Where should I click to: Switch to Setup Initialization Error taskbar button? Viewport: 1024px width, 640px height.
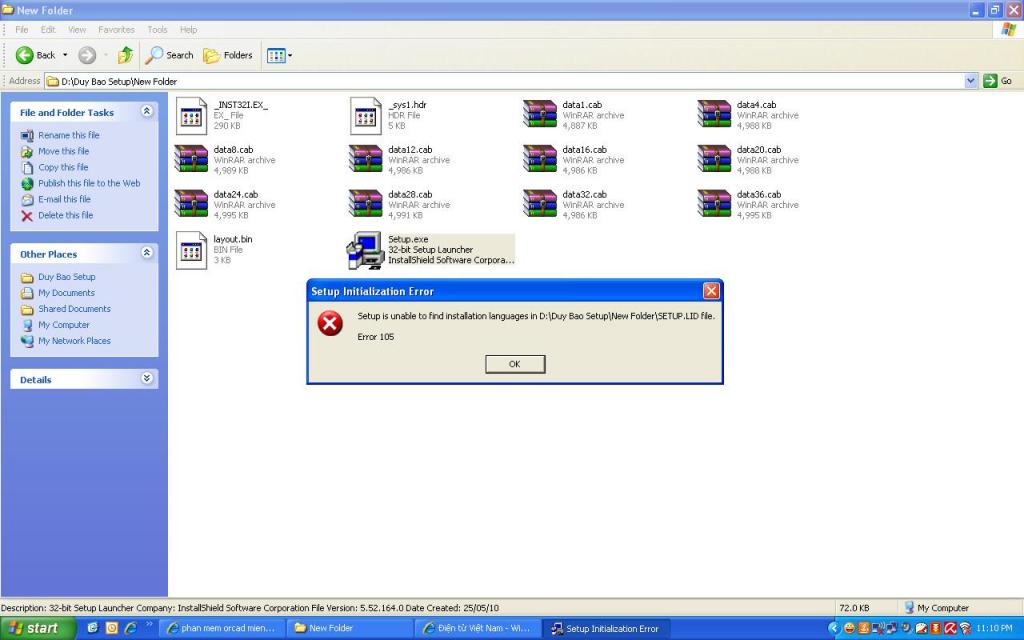(605, 628)
